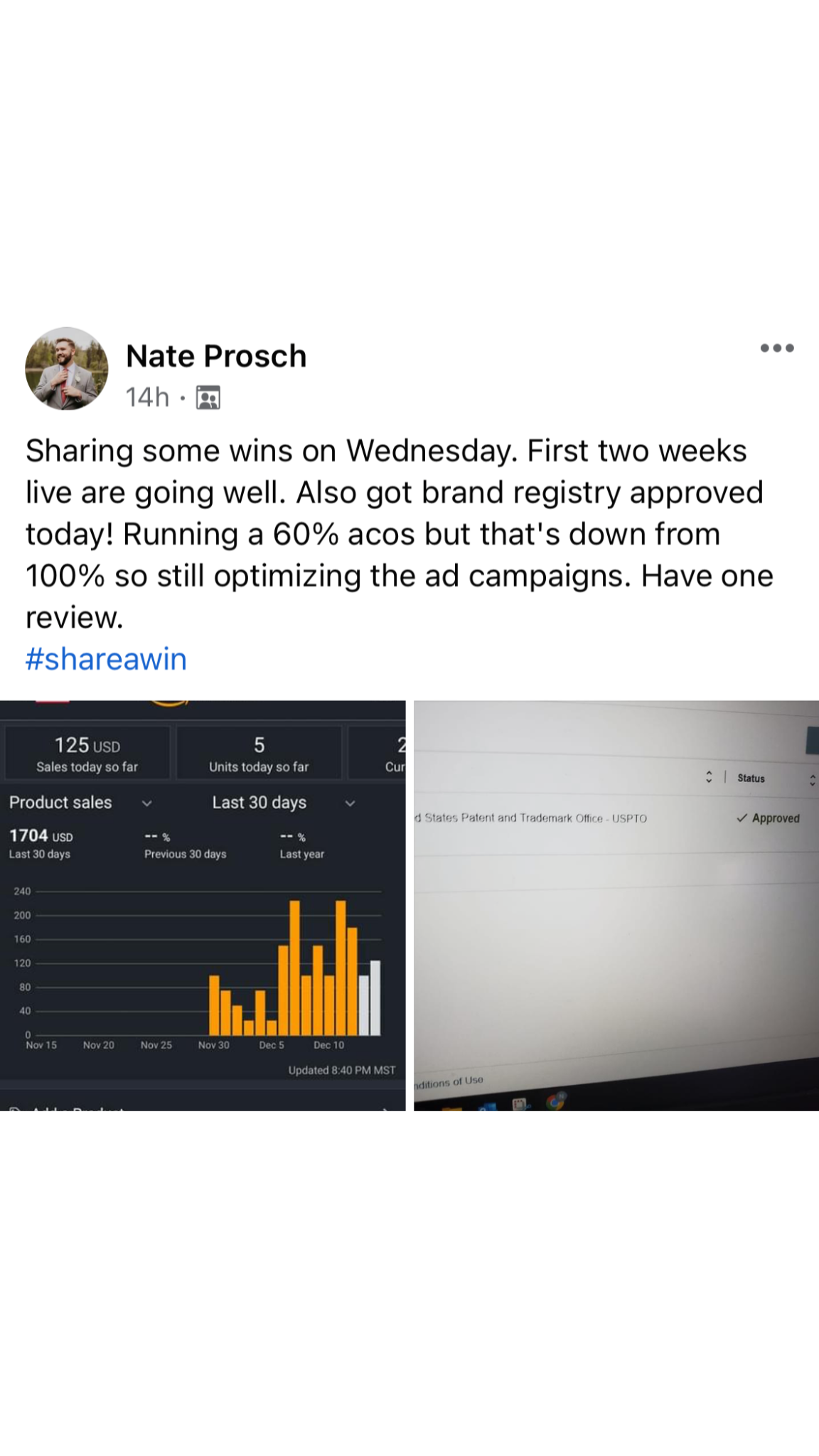This screenshot has width=819, height=1456.
Task: Tap Nate Prosch's profile picture
Action: (x=67, y=368)
